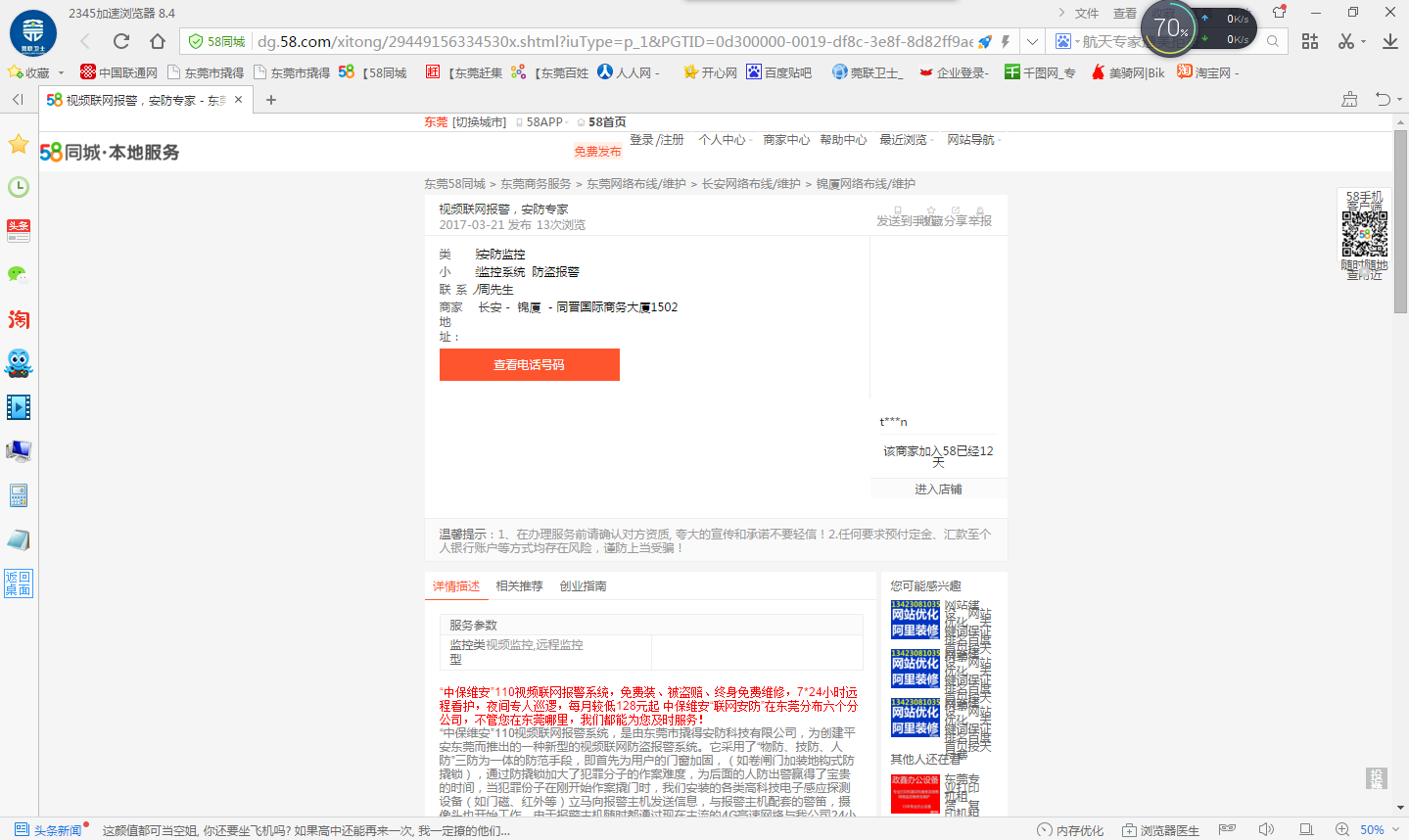Go to the browser home page icon
The image size is (1409, 840).
157,41
